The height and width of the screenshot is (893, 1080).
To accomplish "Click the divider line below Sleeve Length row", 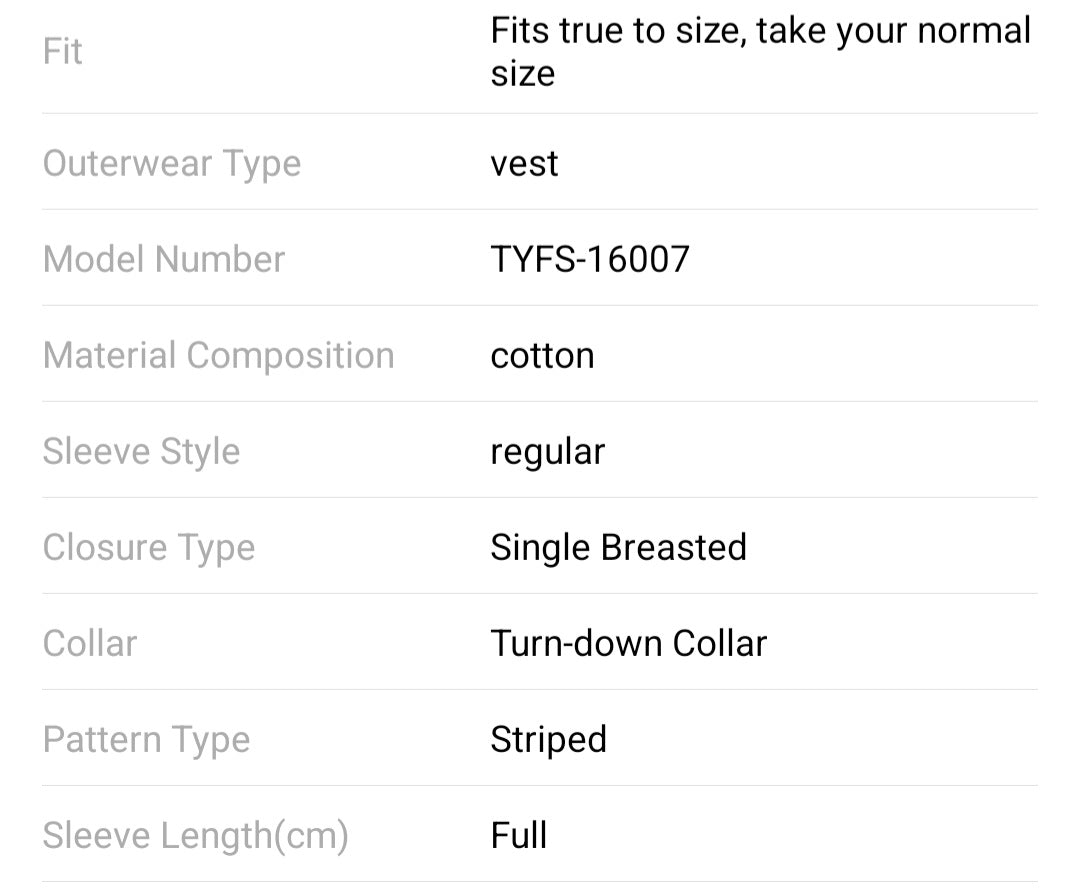I will tap(540, 881).
